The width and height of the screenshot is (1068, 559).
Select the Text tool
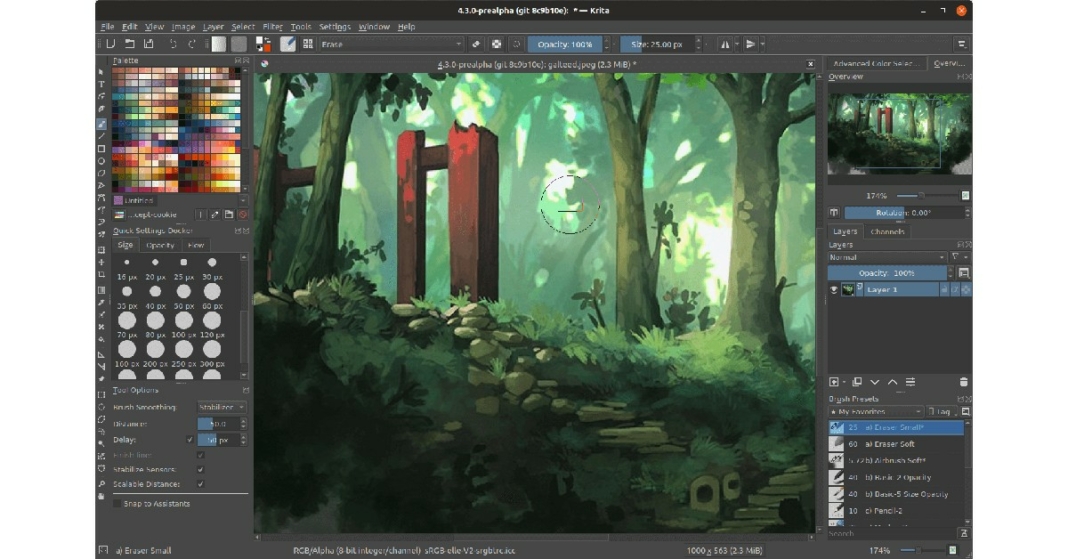101,84
